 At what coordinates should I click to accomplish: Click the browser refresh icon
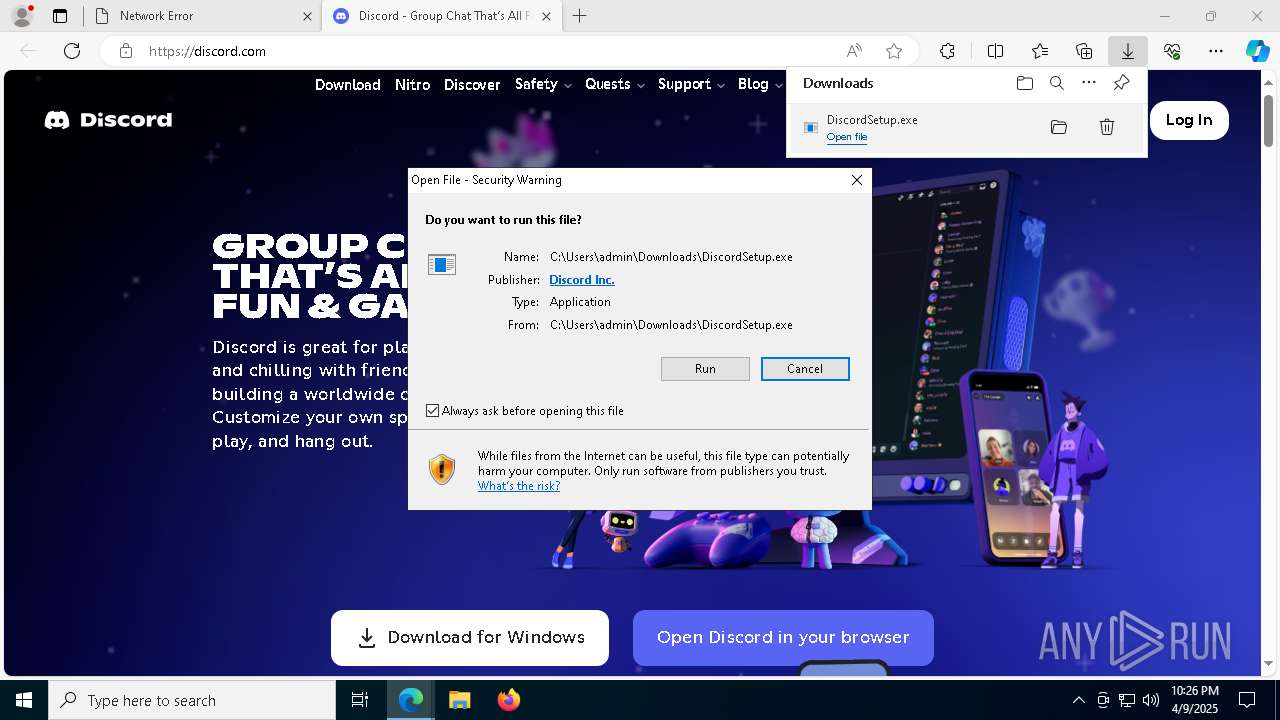tap(72, 51)
